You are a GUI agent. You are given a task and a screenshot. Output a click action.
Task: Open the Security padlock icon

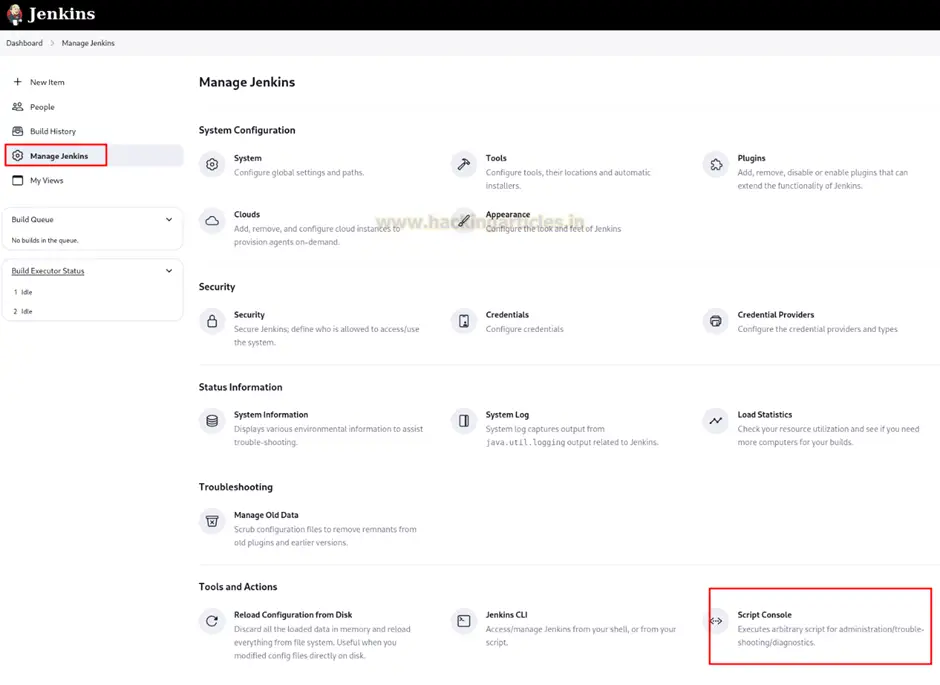coord(212,321)
